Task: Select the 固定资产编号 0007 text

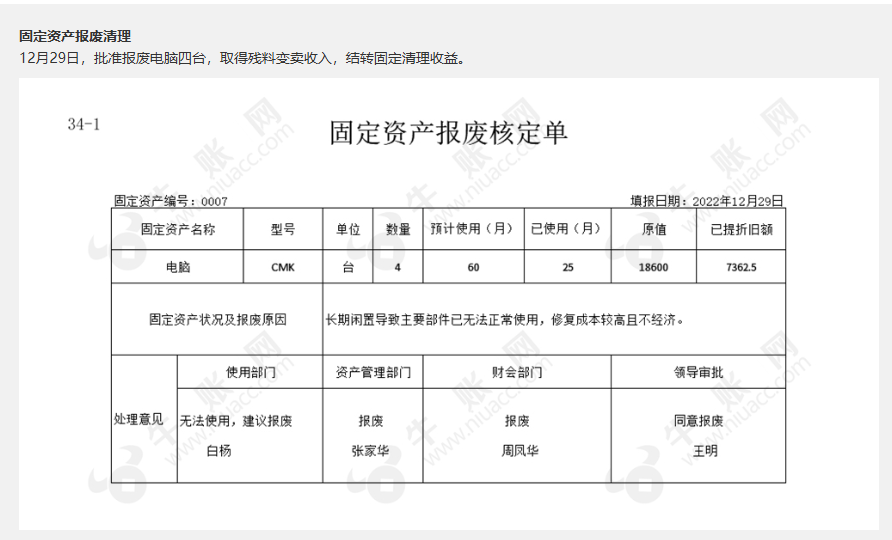Action: (x=171, y=201)
